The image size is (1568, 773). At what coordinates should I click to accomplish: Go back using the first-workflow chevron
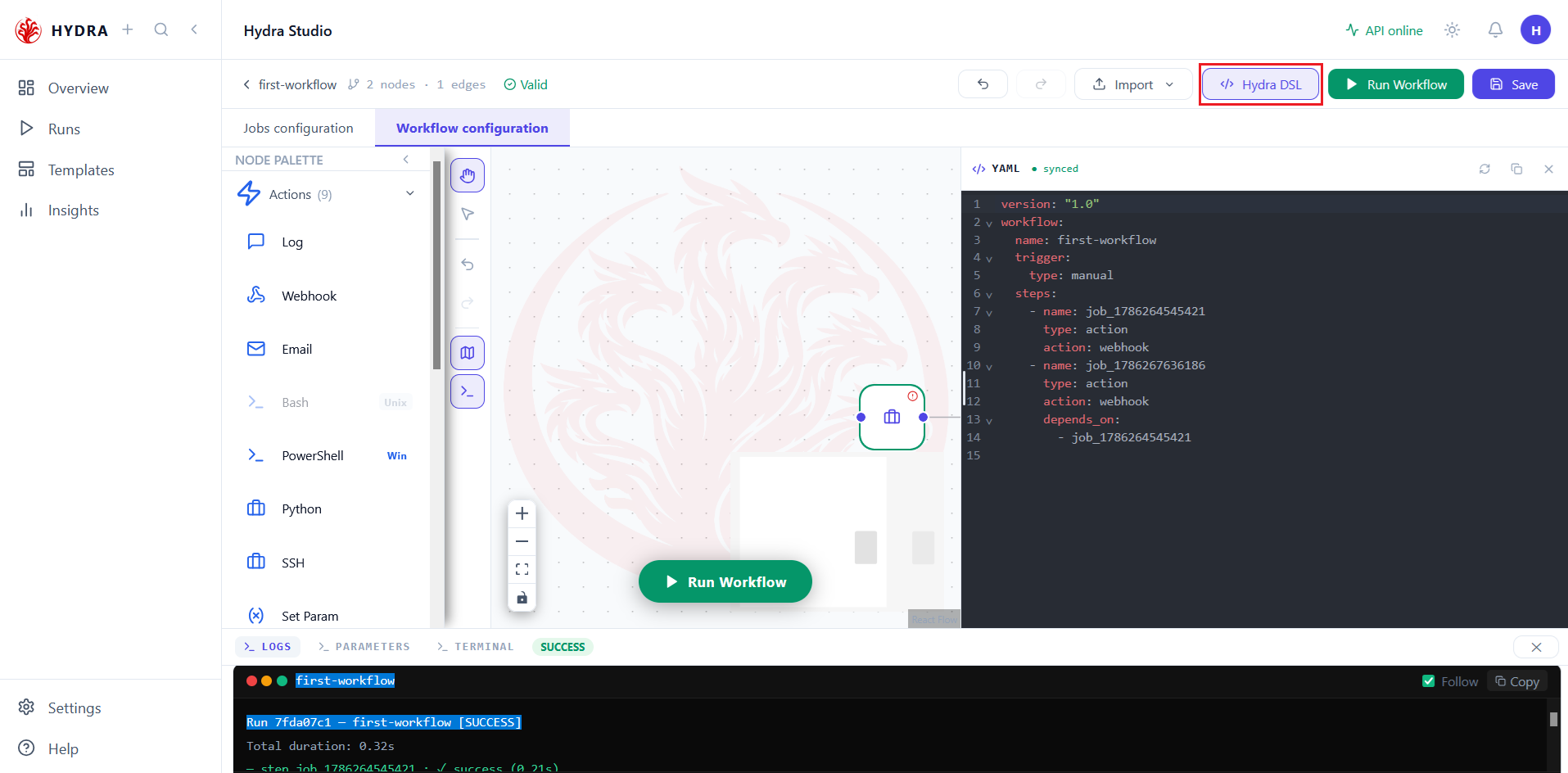click(x=246, y=84)
